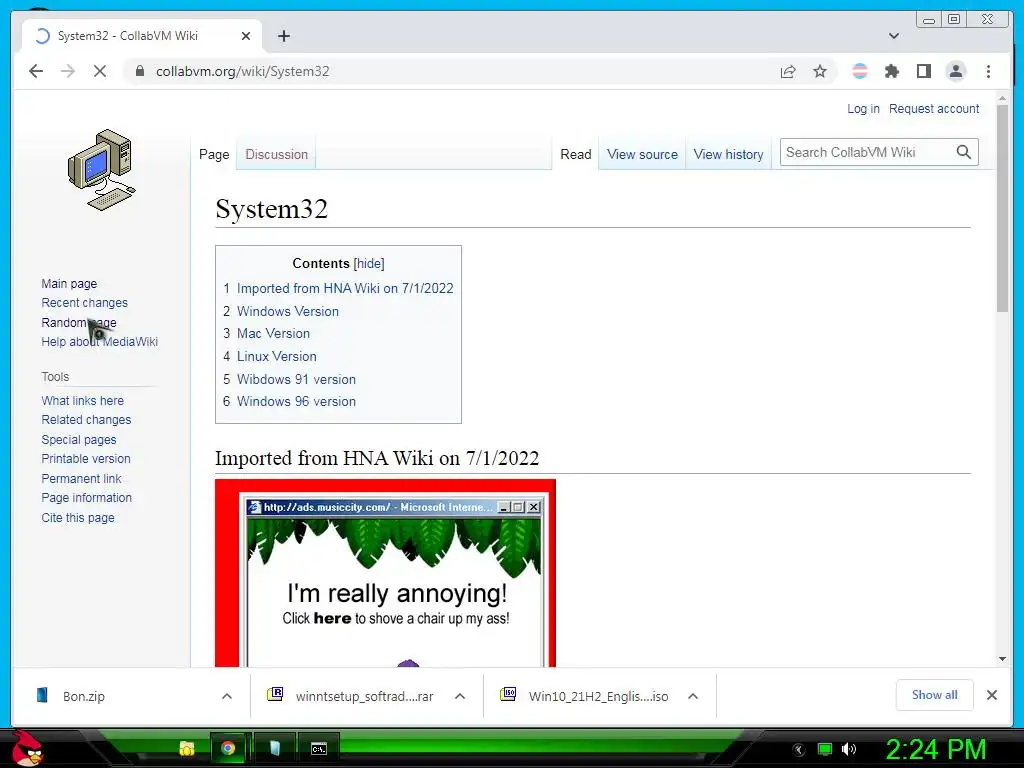Expand the tab search chevron
Screen dimensions: 1024x768
(894, 36)
